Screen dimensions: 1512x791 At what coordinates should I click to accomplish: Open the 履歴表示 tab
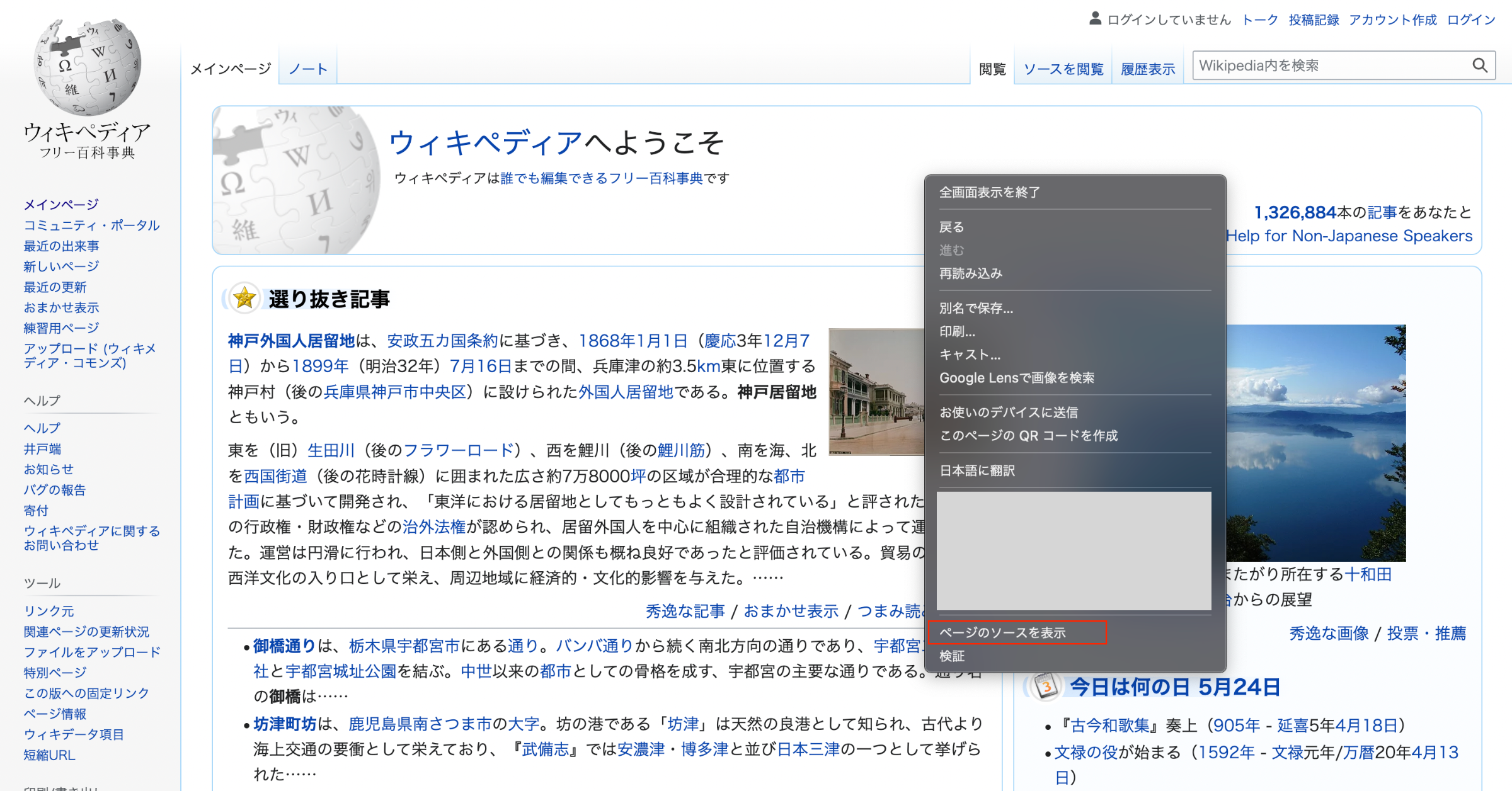[1148, 69]
